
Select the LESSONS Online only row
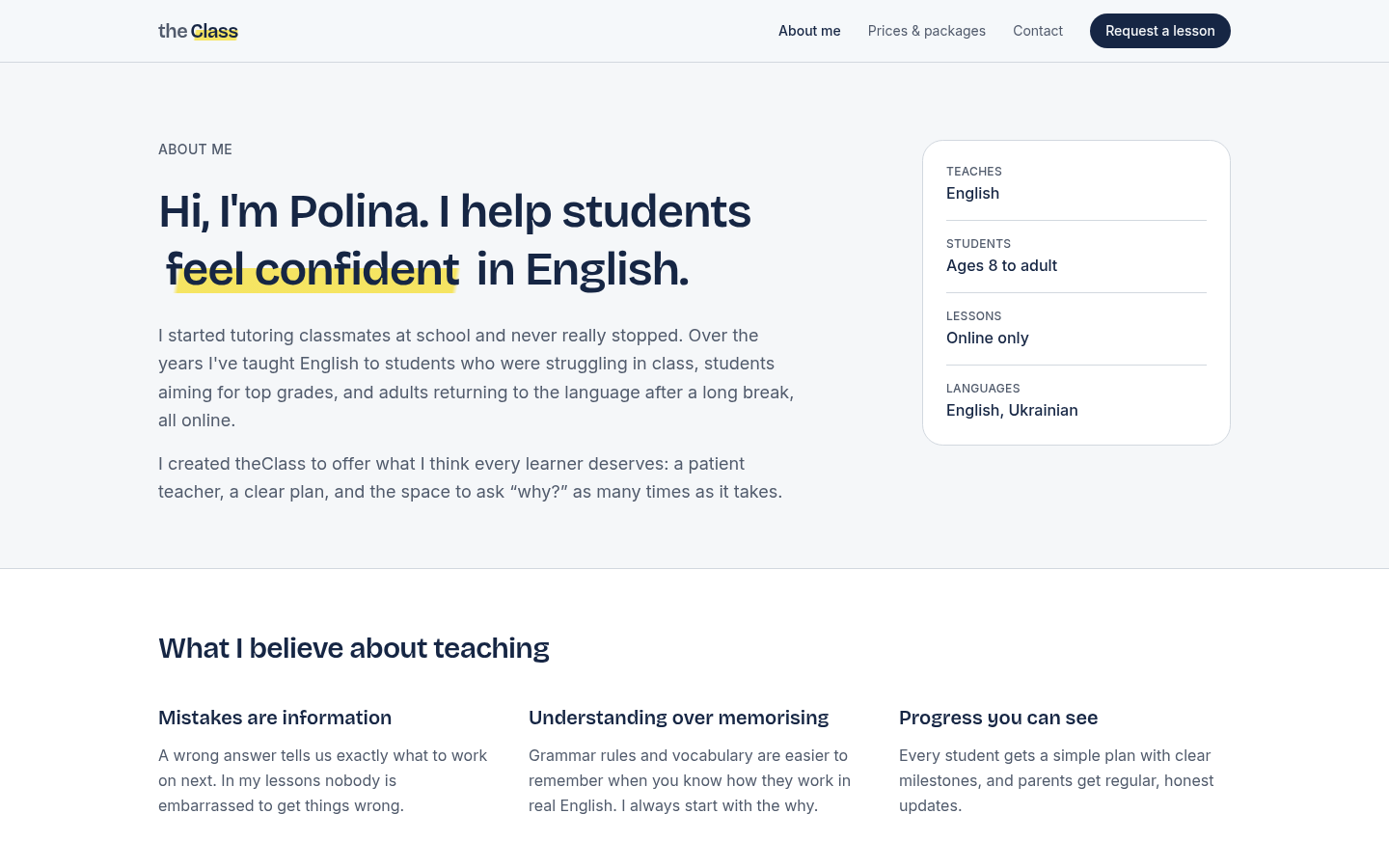[x=1076, y=328]
